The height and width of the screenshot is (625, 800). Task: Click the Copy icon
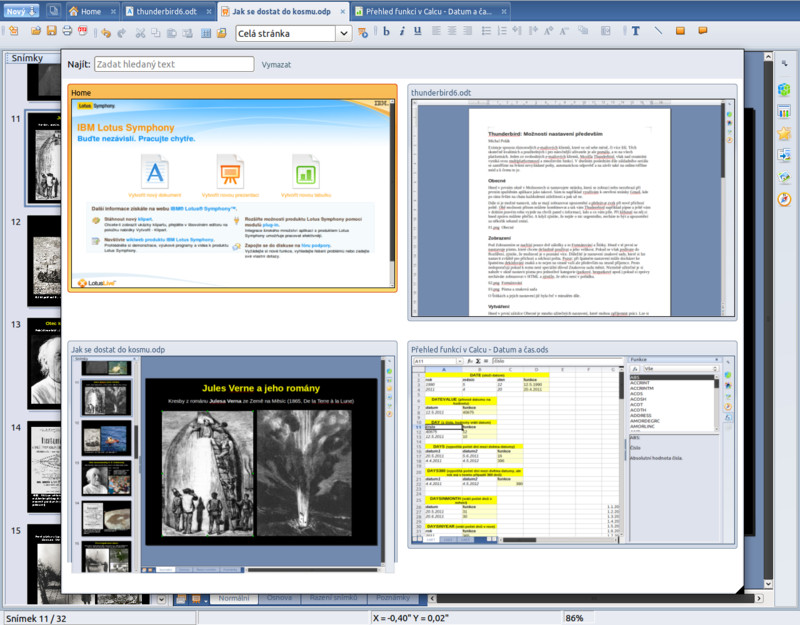156,33
